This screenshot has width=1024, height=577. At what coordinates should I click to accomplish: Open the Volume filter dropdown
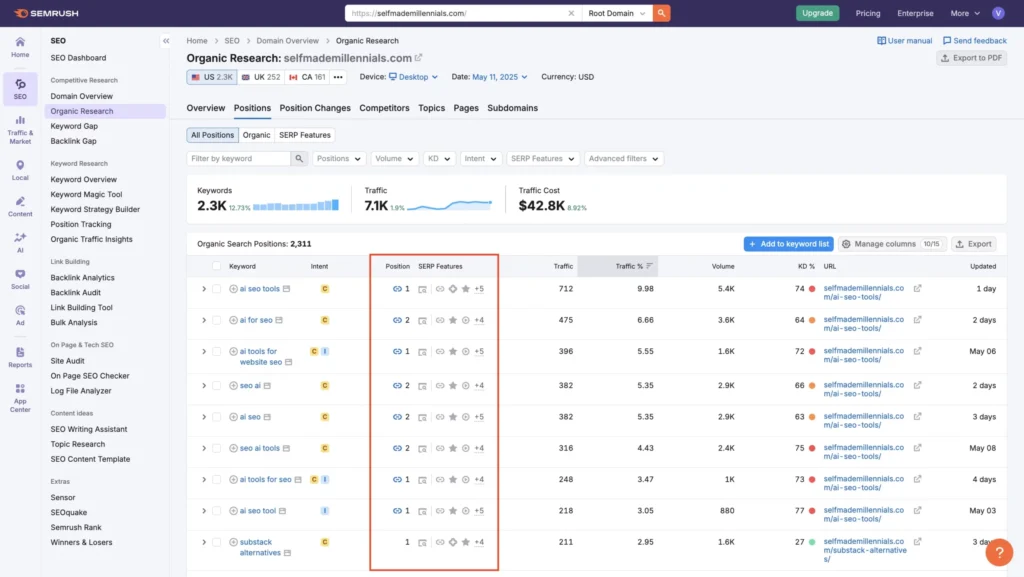click(395, 158)
